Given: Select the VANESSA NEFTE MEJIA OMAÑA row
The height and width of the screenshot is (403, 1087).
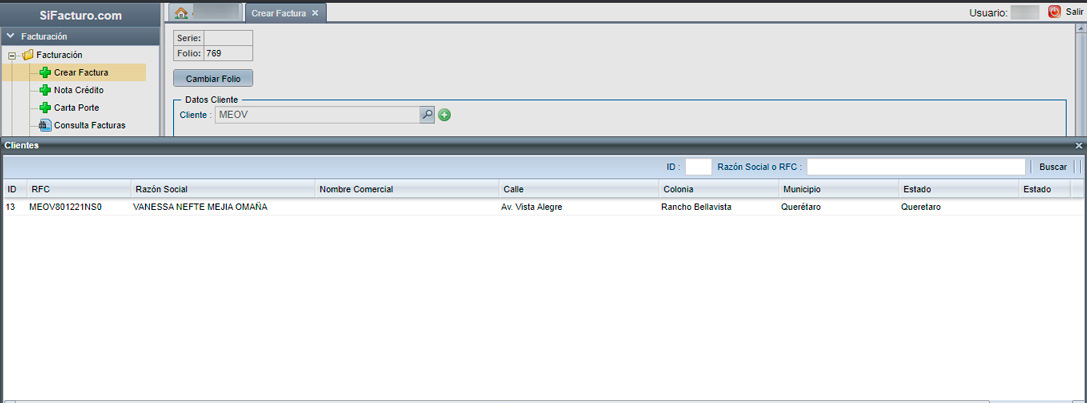Looking at the screenshot, I should (200, 207).
